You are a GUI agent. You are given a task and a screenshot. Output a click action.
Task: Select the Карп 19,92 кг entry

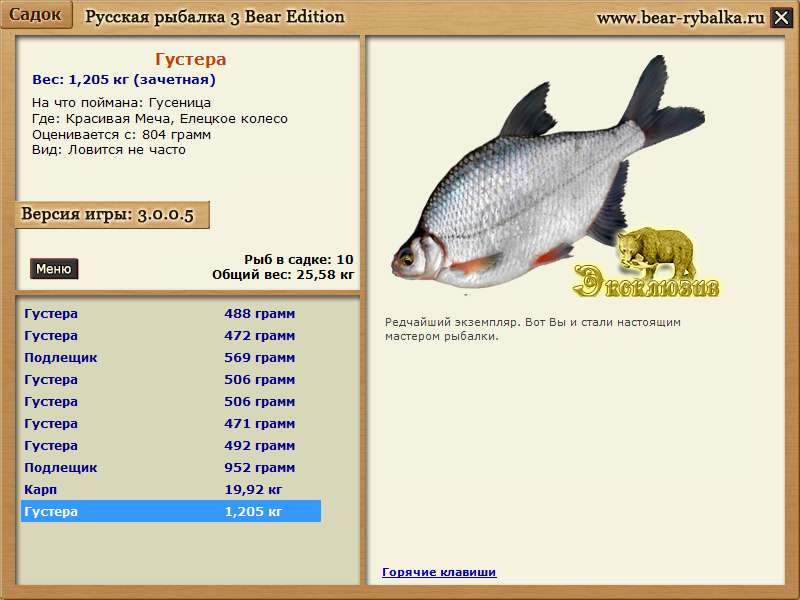170,490
